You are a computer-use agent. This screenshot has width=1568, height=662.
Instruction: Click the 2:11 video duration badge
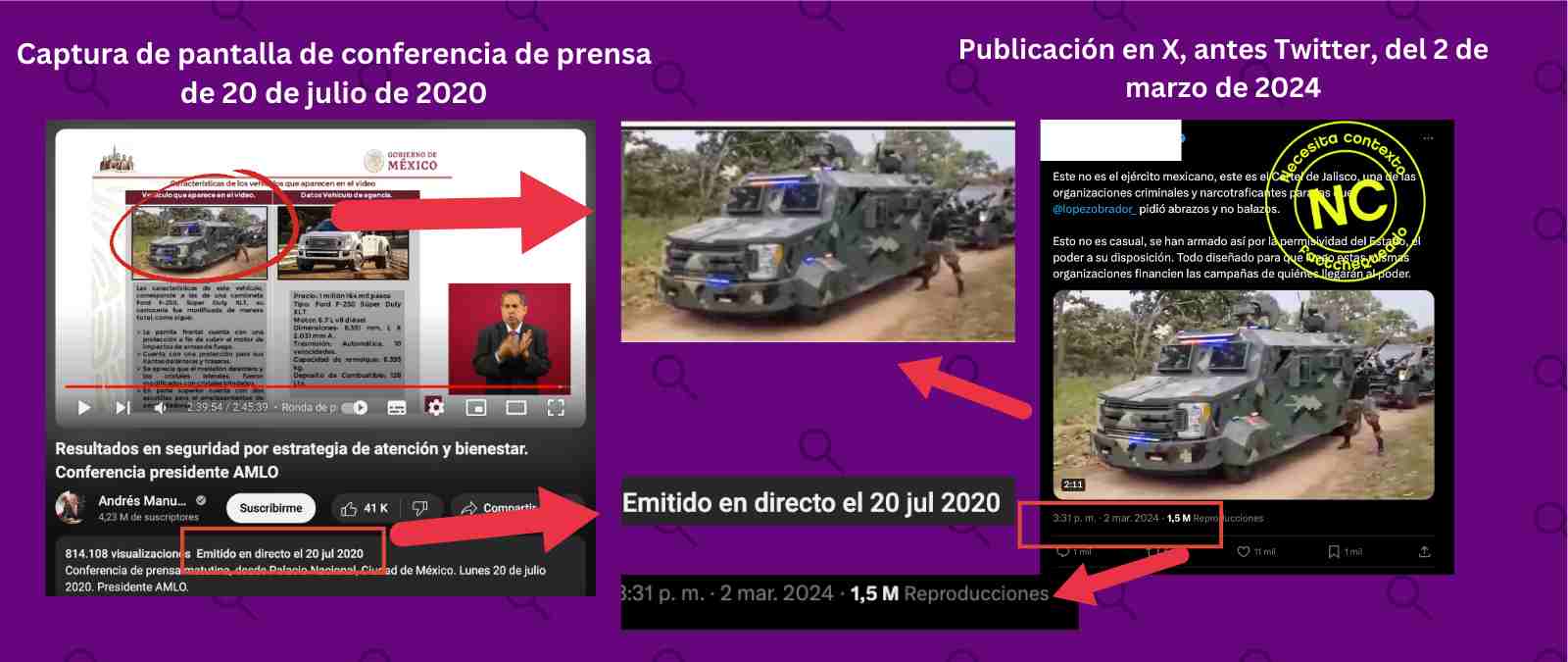click(1072, 484)
